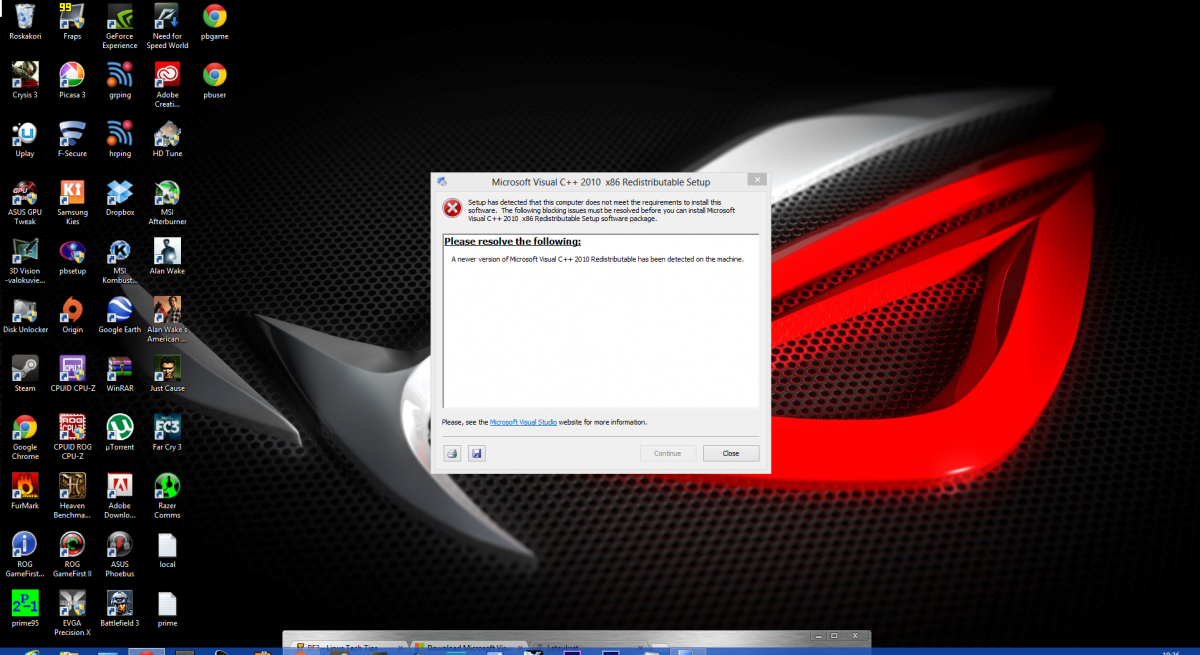The height and width of the screenshot is (655, 1200).
Task: Select the Steam desktop shortcut
Action: (x=25, y=375)
